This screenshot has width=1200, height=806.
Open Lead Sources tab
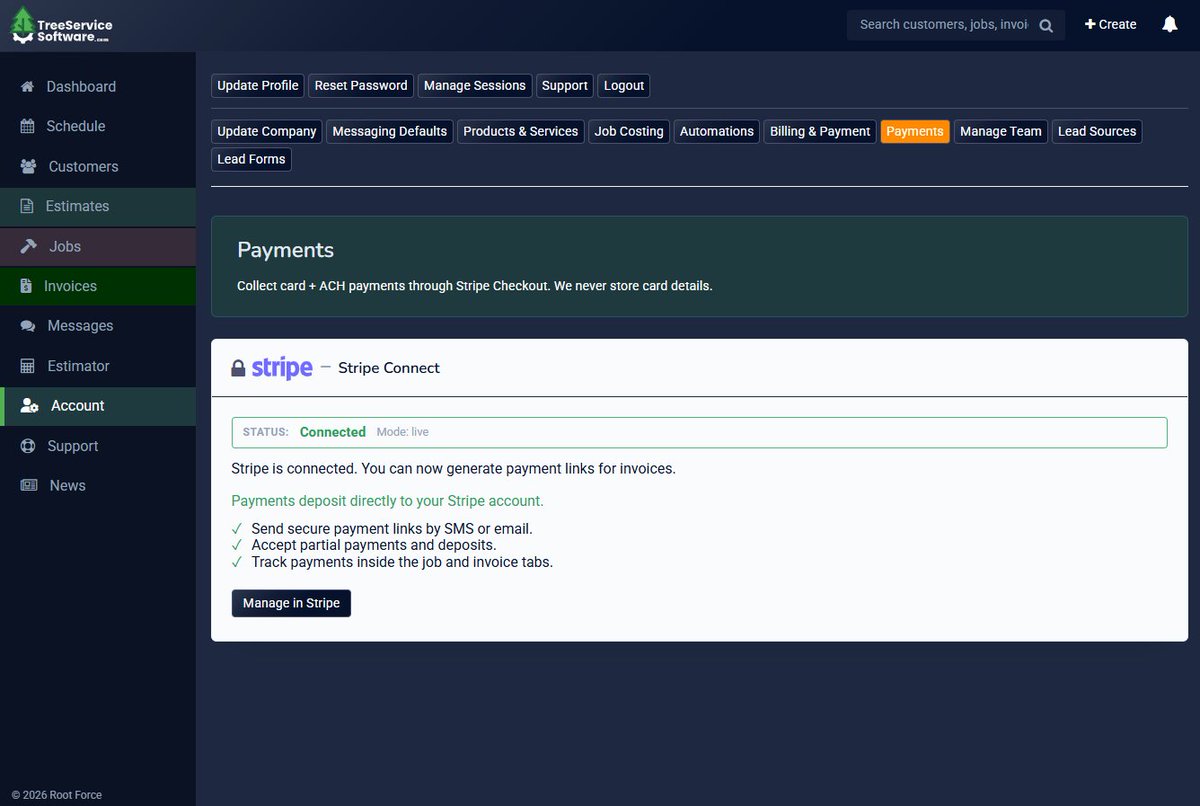pyautogui.click(x=1097, y=132)
